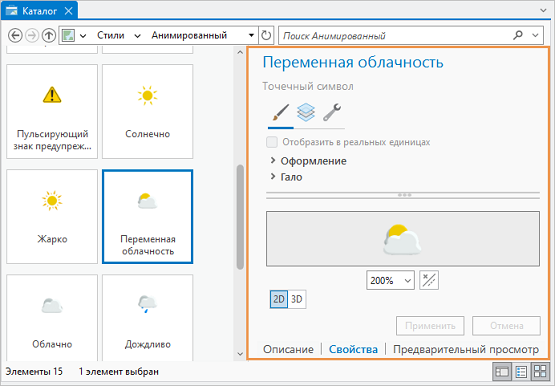
Task: Click the Точечный символ label
Action: tap(308, 86)
